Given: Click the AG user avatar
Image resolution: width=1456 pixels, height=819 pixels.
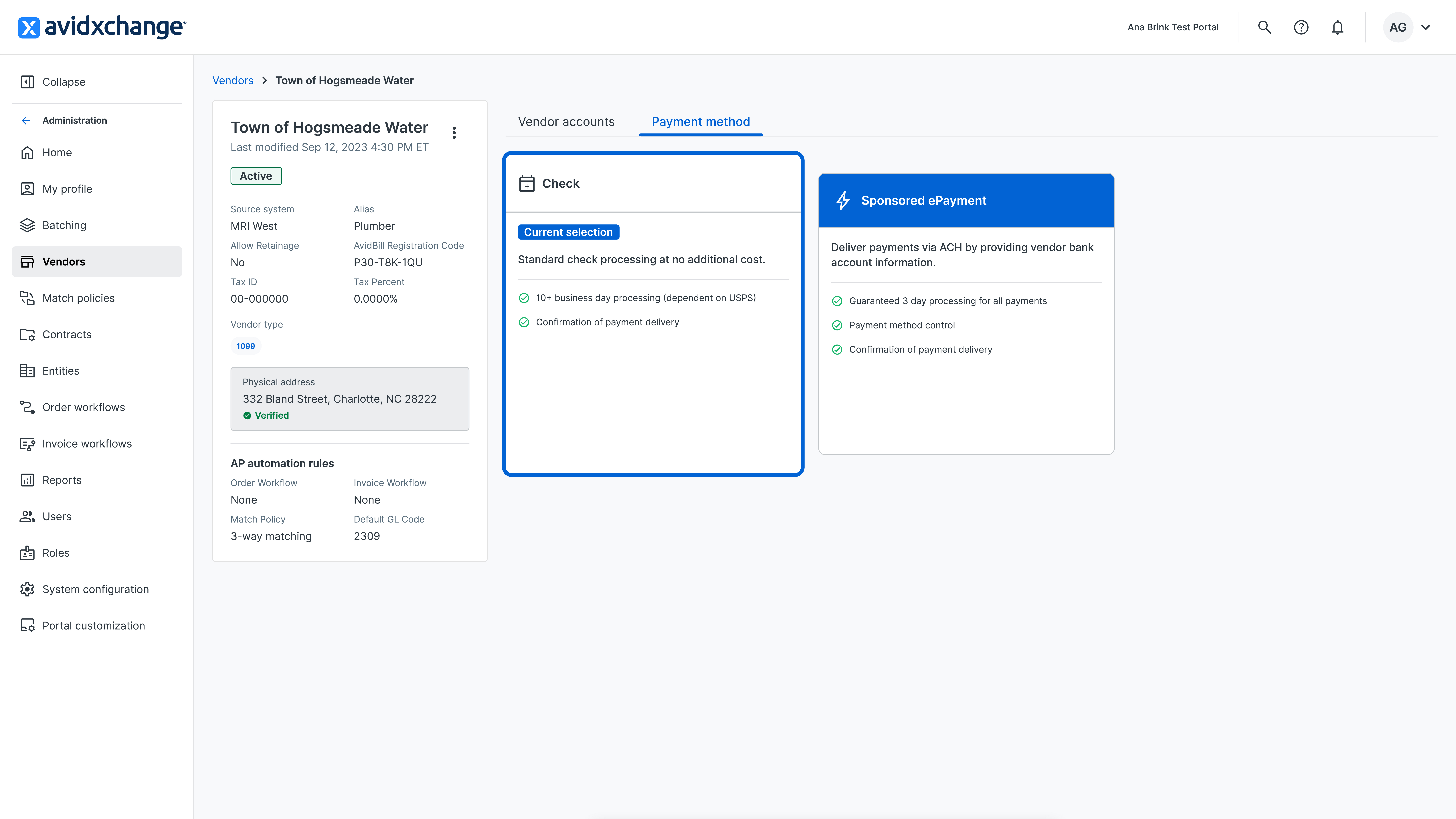Looking at the screenshot, I should (x=1398, y=27).
